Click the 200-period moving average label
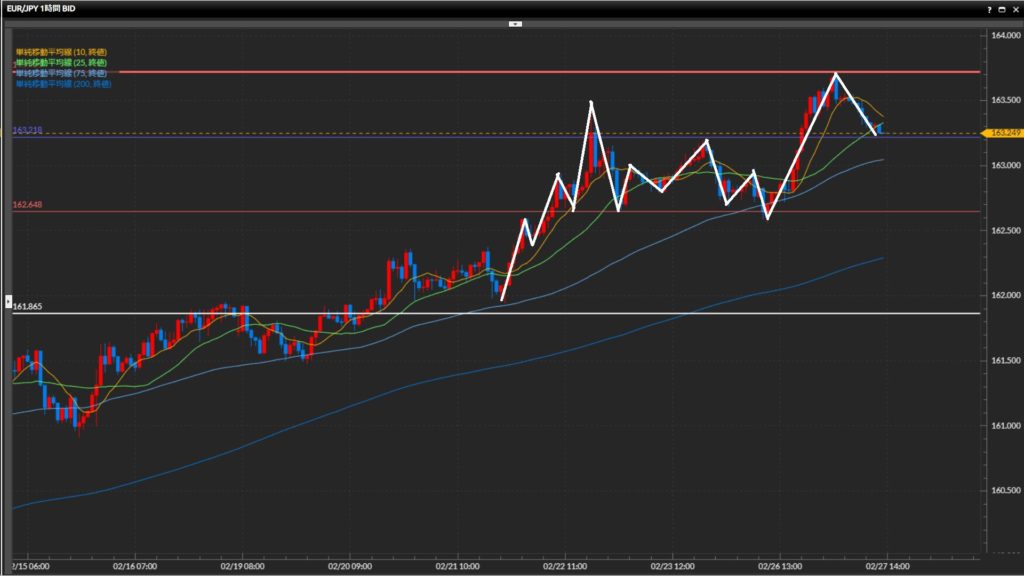Viewport: 1024px width, 576px height. (x=64, y=84)
